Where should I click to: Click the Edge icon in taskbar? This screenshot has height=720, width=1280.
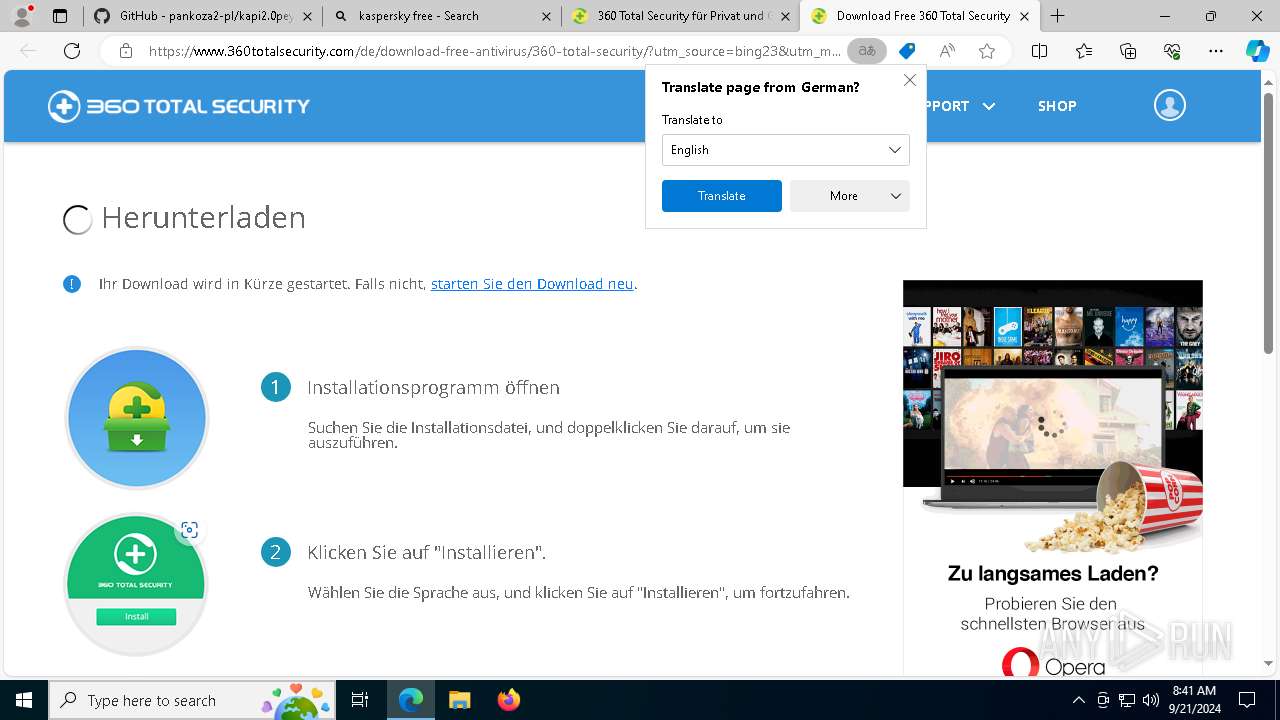[x=411, y=700]
